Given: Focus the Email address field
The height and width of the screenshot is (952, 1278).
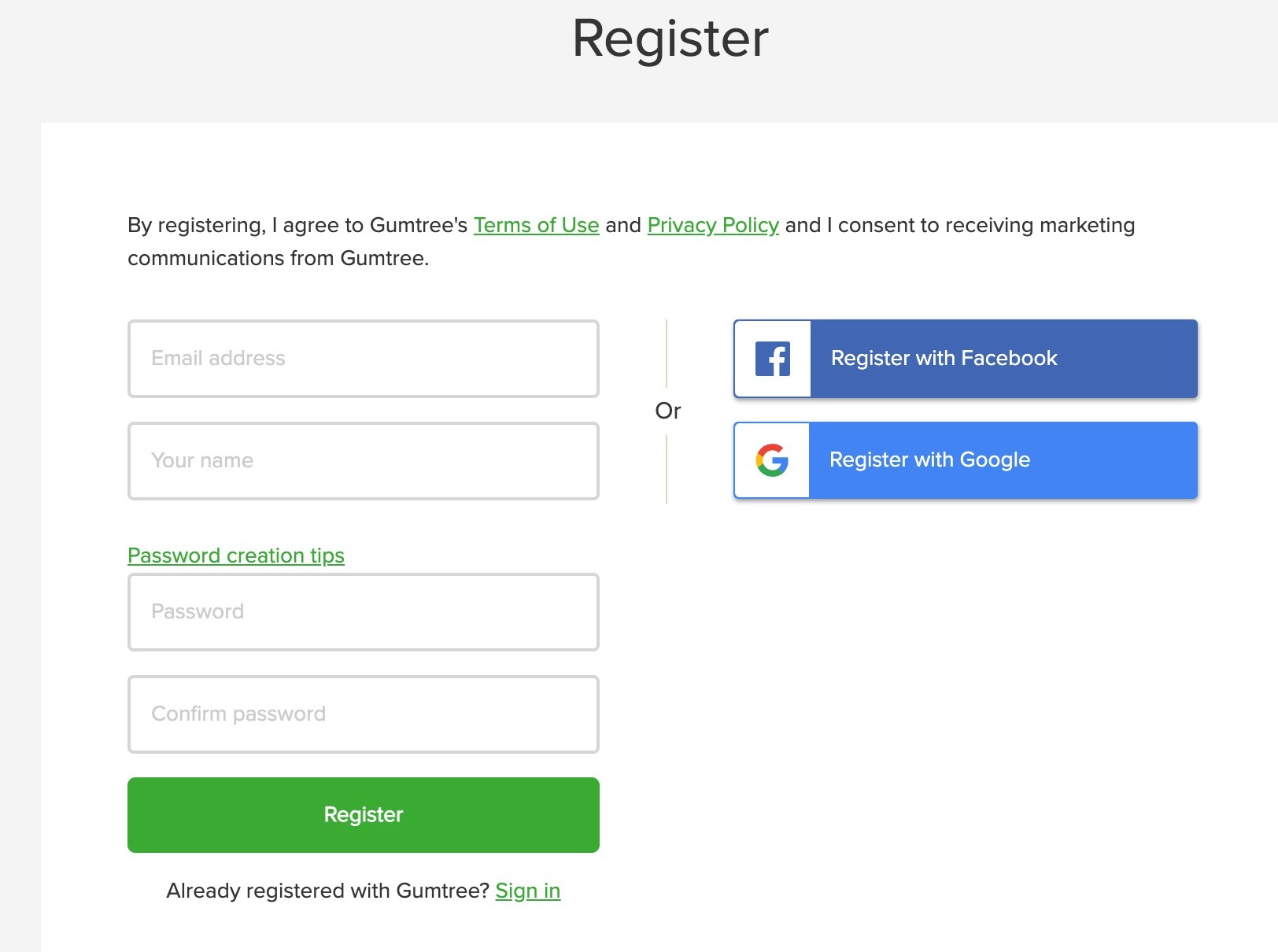Looking at the screenshot, I should point(363,359).
